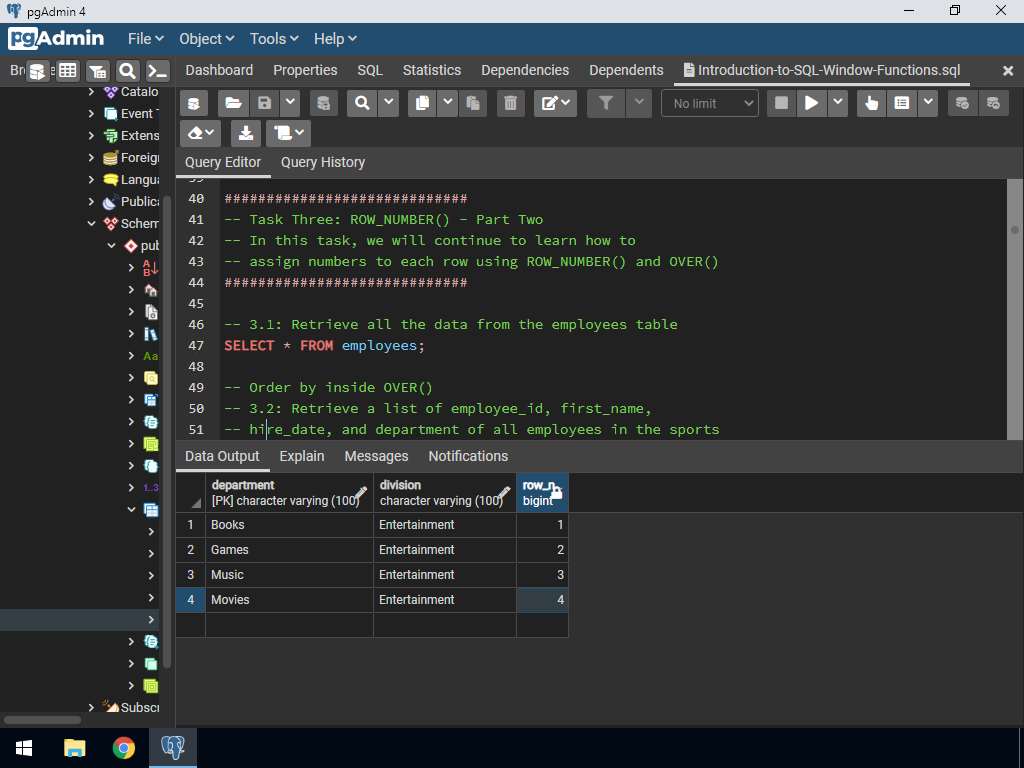
Task: Collapse the Schemas tree node
Action: (x=92, y=223)
